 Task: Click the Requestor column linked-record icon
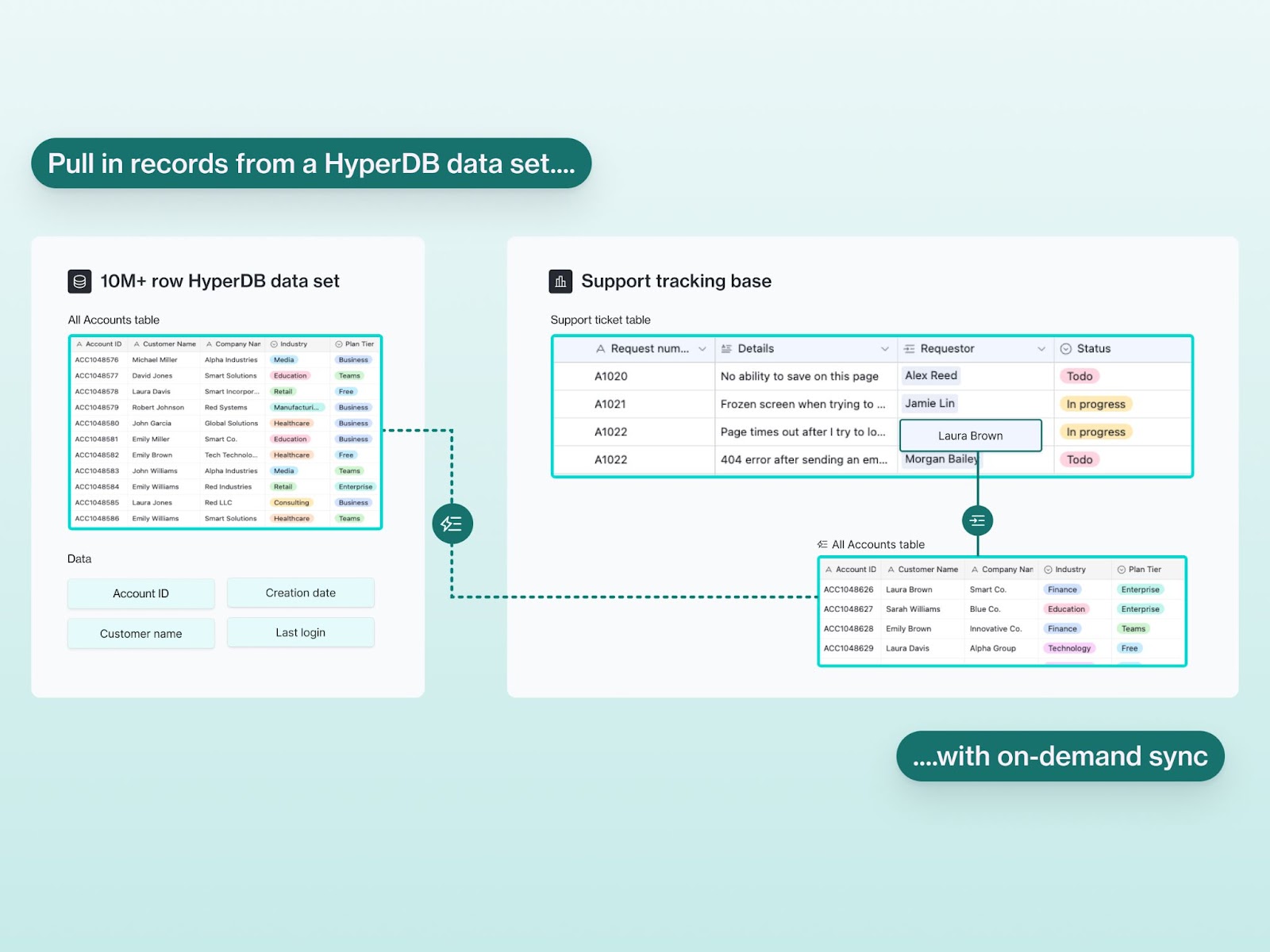(910, 348)
